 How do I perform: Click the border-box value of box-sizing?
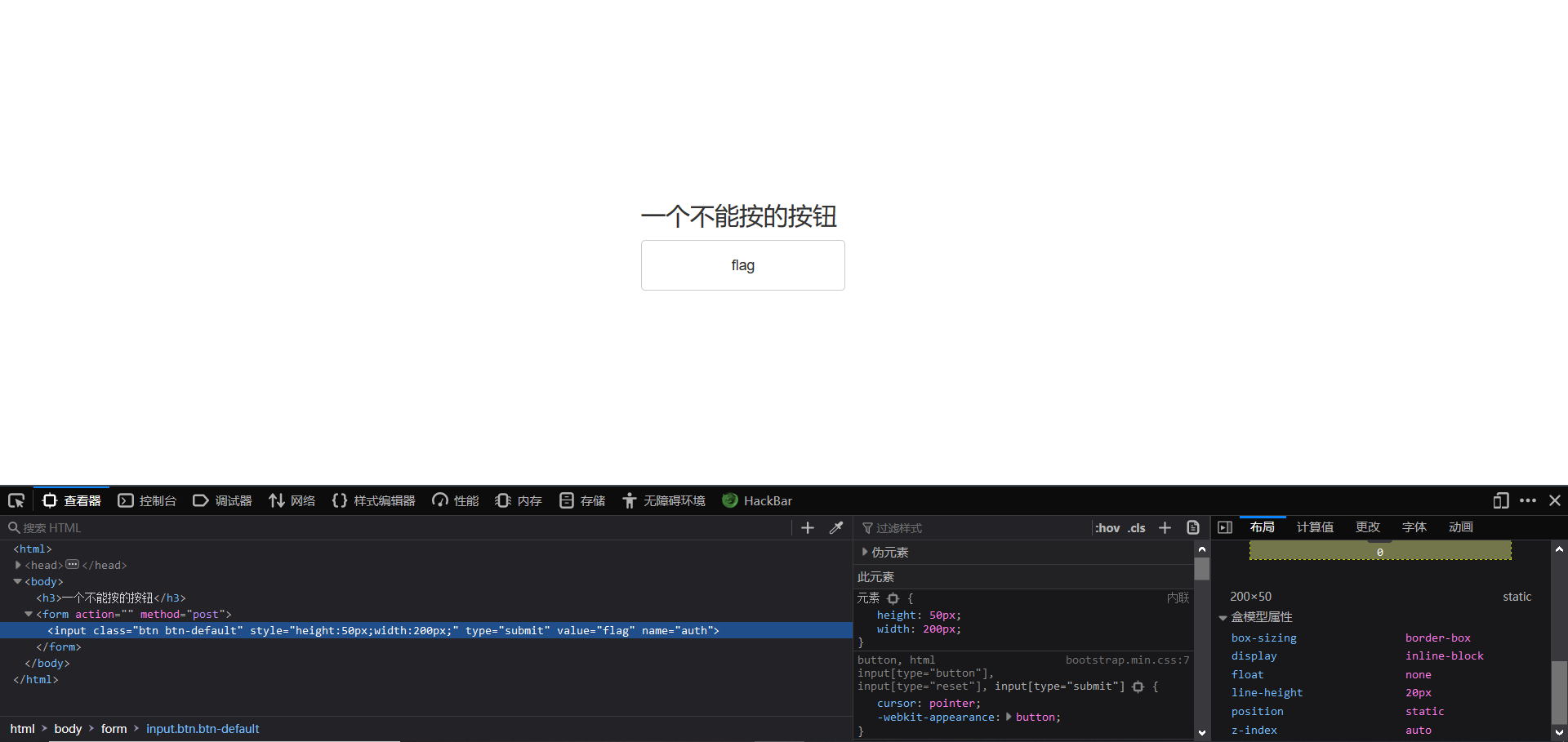pyautogui.click(x=1437, y=638)
